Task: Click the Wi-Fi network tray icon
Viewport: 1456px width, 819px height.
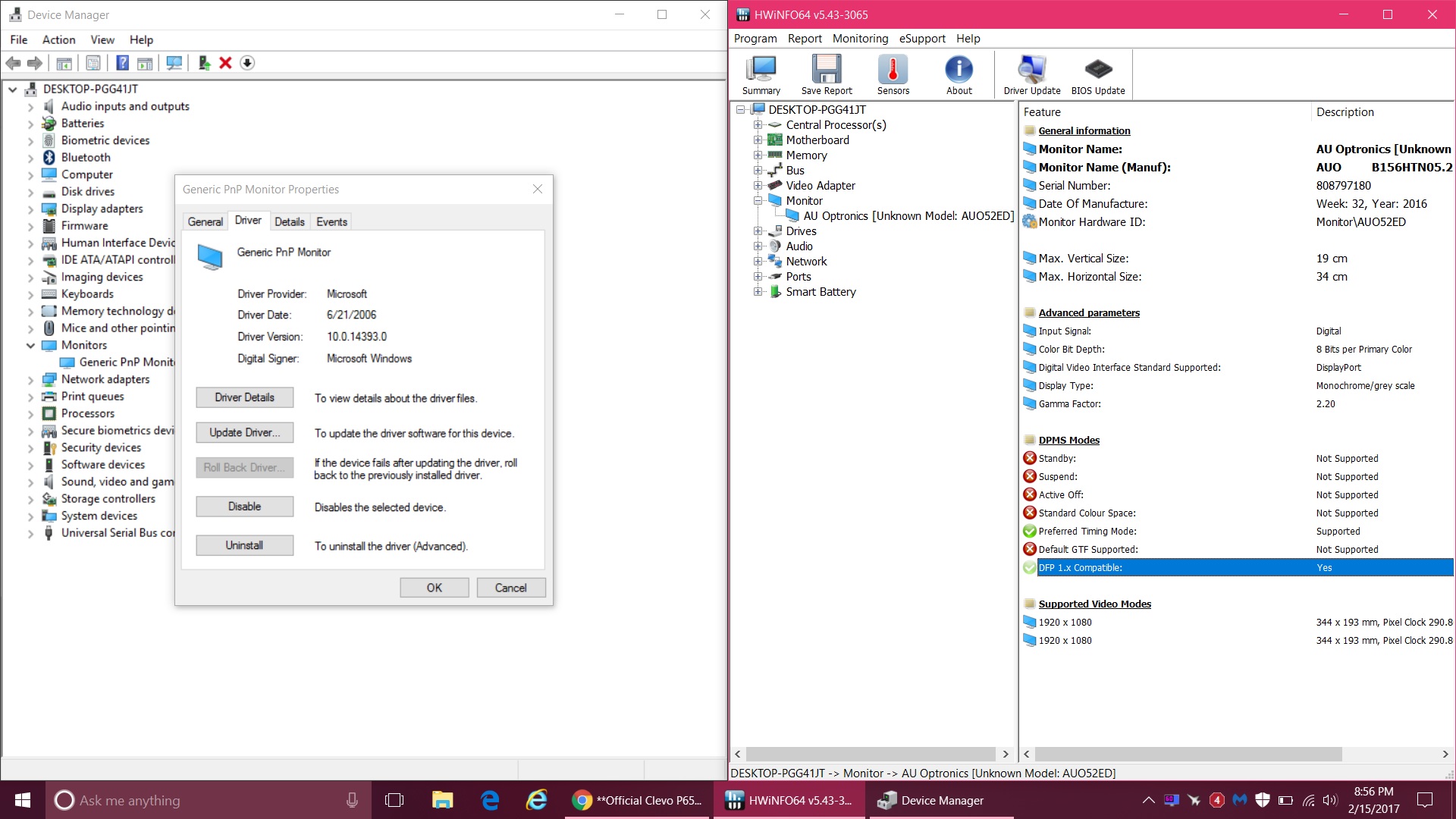Action: tap(1308, 800)
